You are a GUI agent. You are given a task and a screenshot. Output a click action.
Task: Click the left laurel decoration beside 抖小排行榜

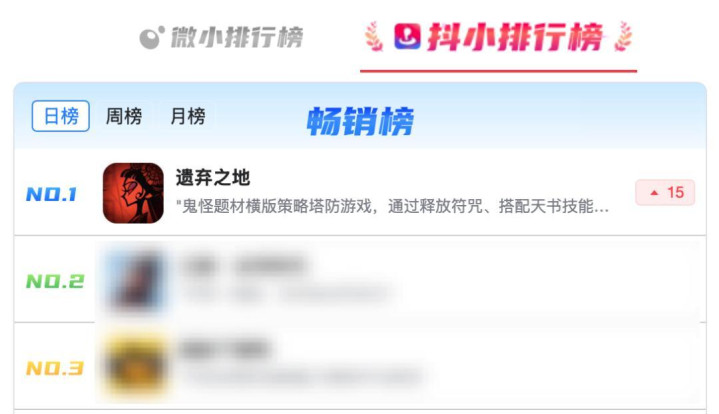374,36
